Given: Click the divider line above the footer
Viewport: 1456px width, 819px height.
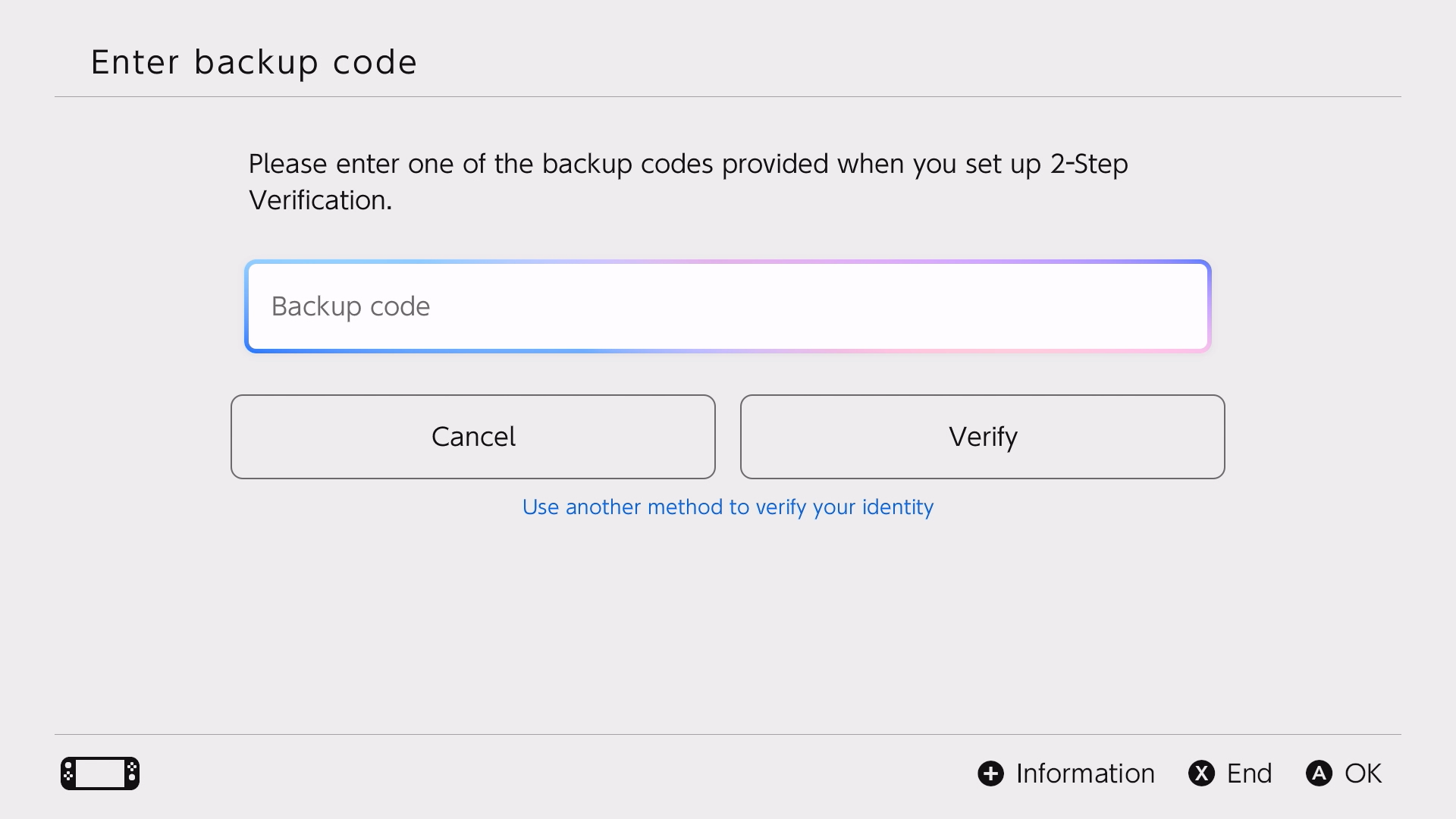Looking at the screenshot, I should [x=727, y=734].
